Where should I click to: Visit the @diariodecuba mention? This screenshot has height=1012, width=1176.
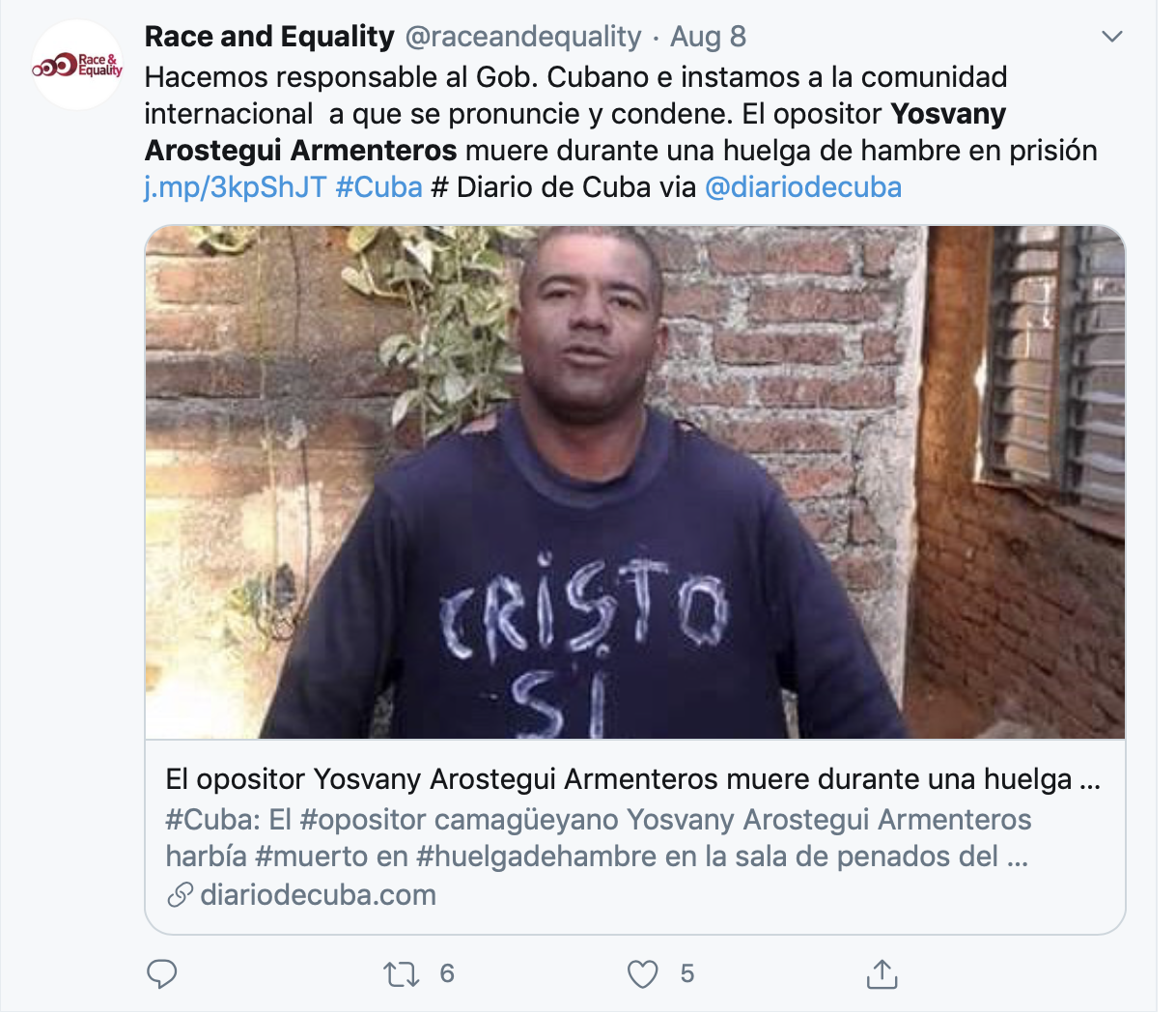point(803,186)
